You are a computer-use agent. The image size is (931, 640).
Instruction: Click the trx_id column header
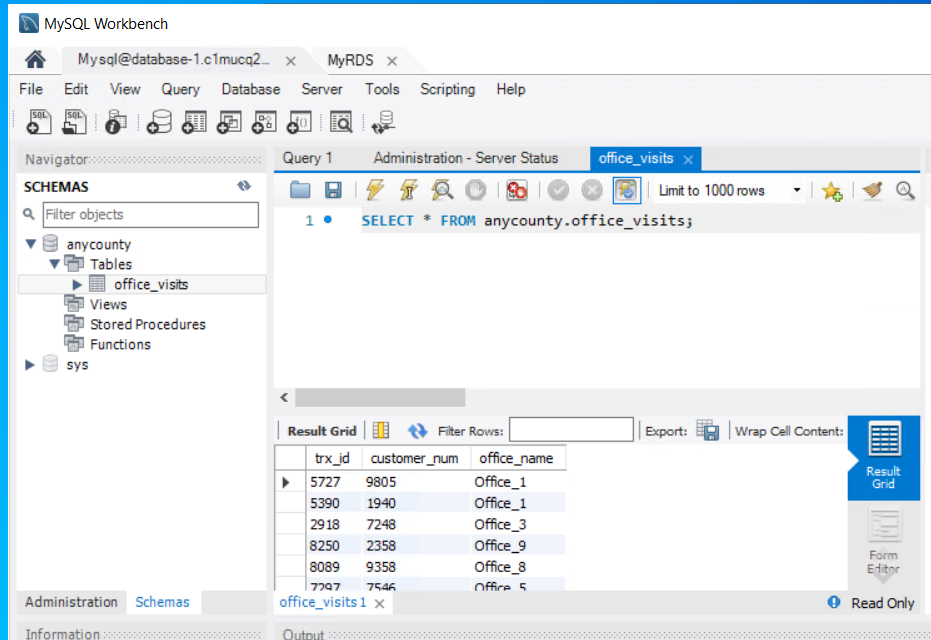click(x=333, y=458)
